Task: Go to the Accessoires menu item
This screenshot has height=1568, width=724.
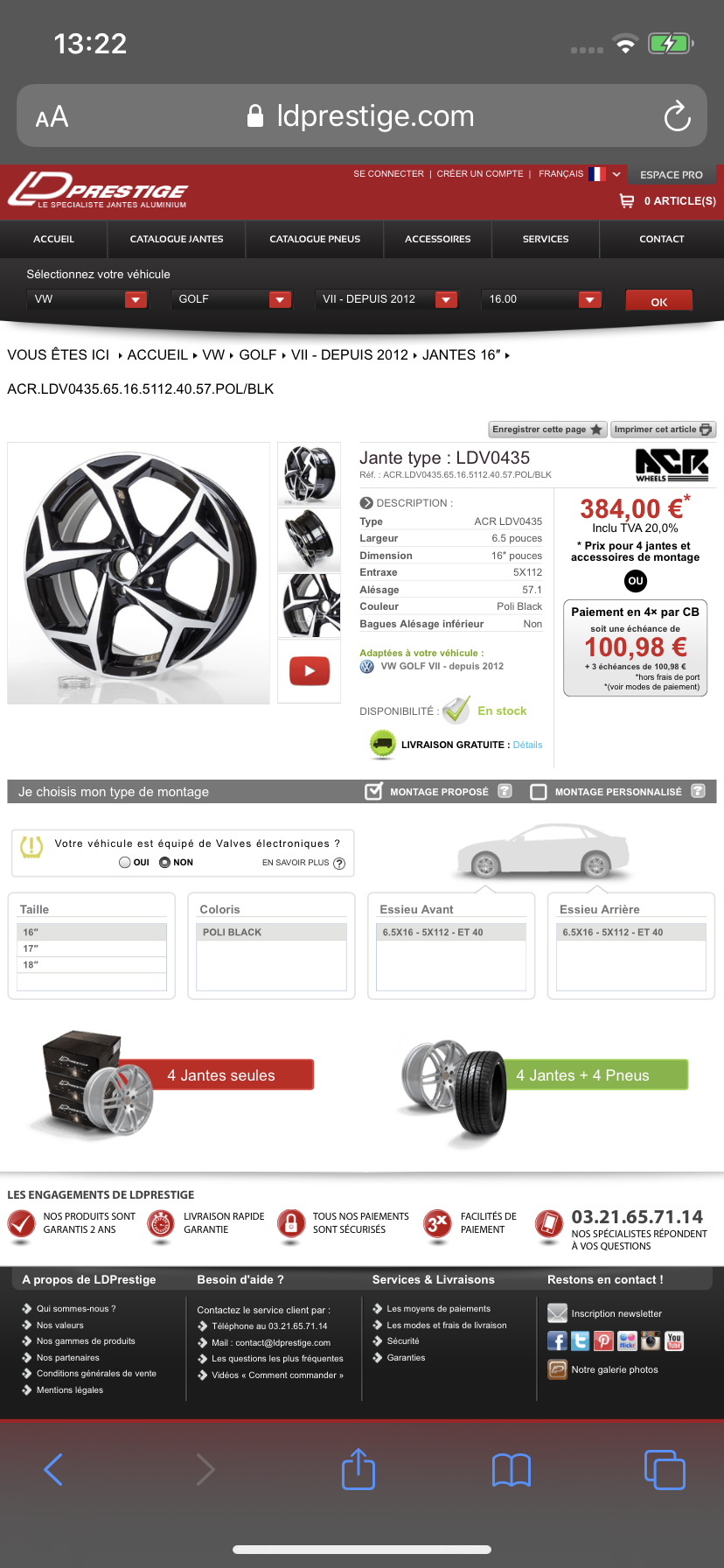Action: 438,239
